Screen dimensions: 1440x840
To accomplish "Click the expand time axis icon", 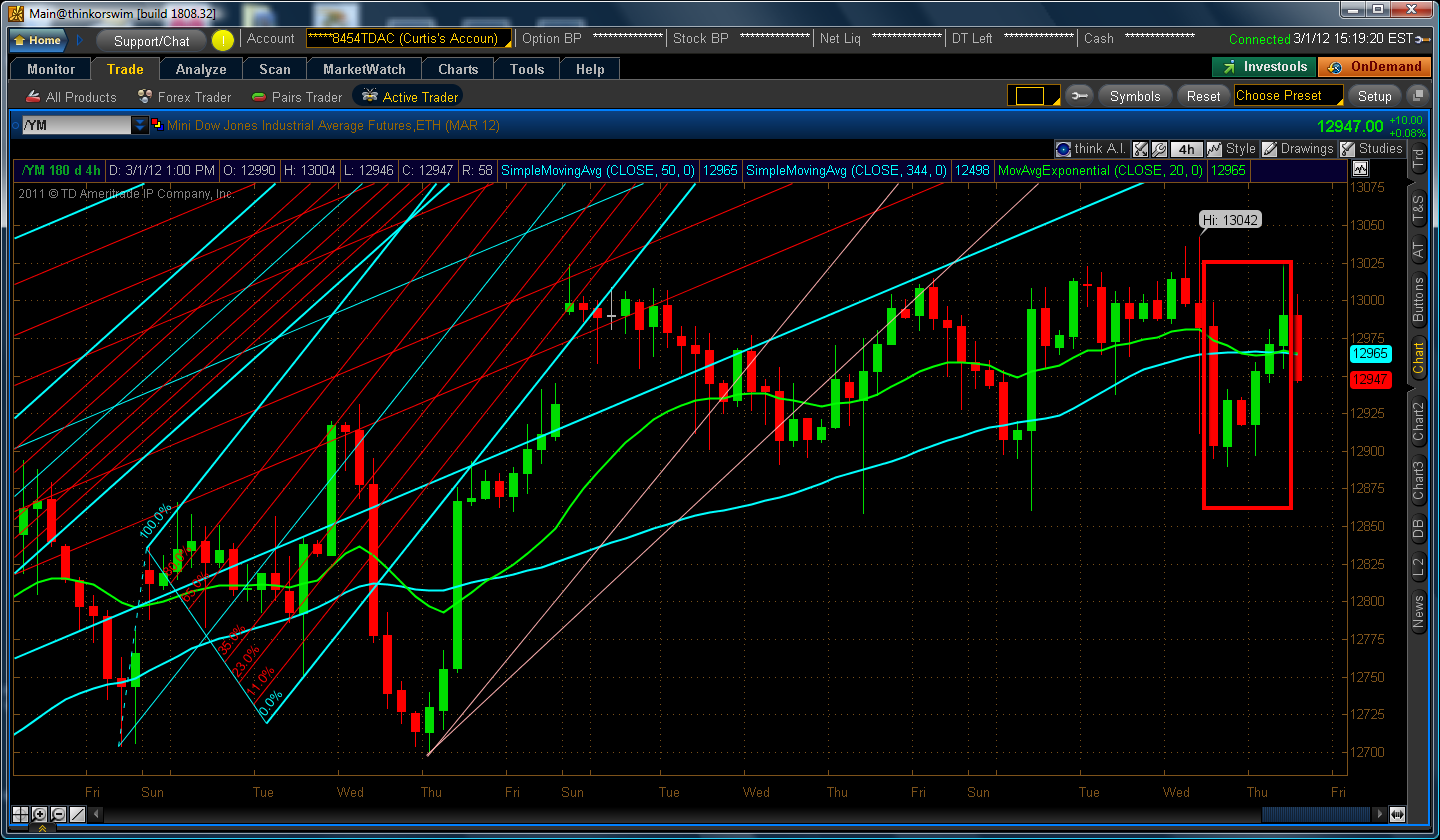I will pos(1397,814).
